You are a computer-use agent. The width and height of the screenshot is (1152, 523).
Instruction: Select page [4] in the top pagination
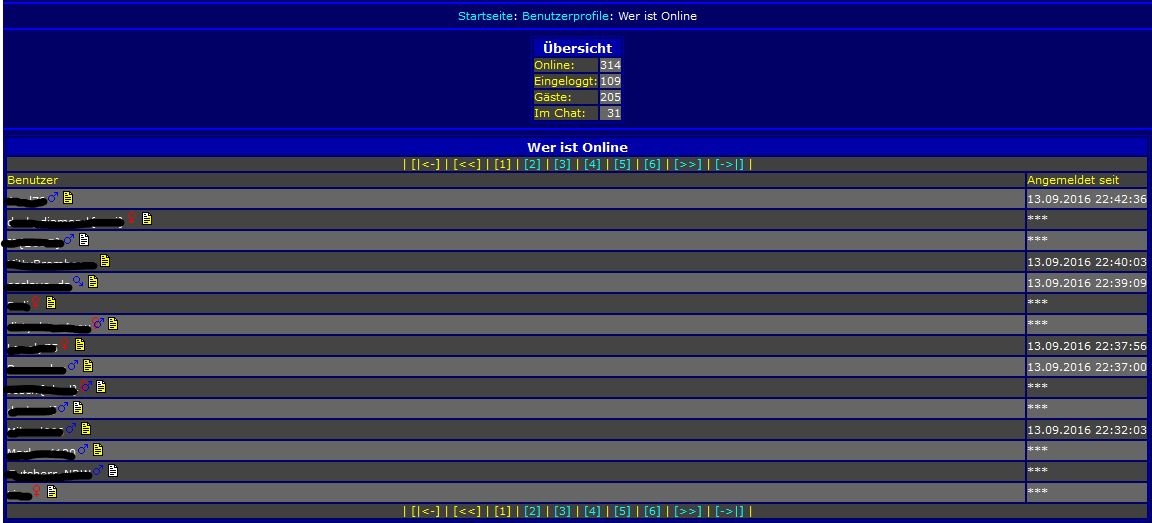[x=592, y=164]
